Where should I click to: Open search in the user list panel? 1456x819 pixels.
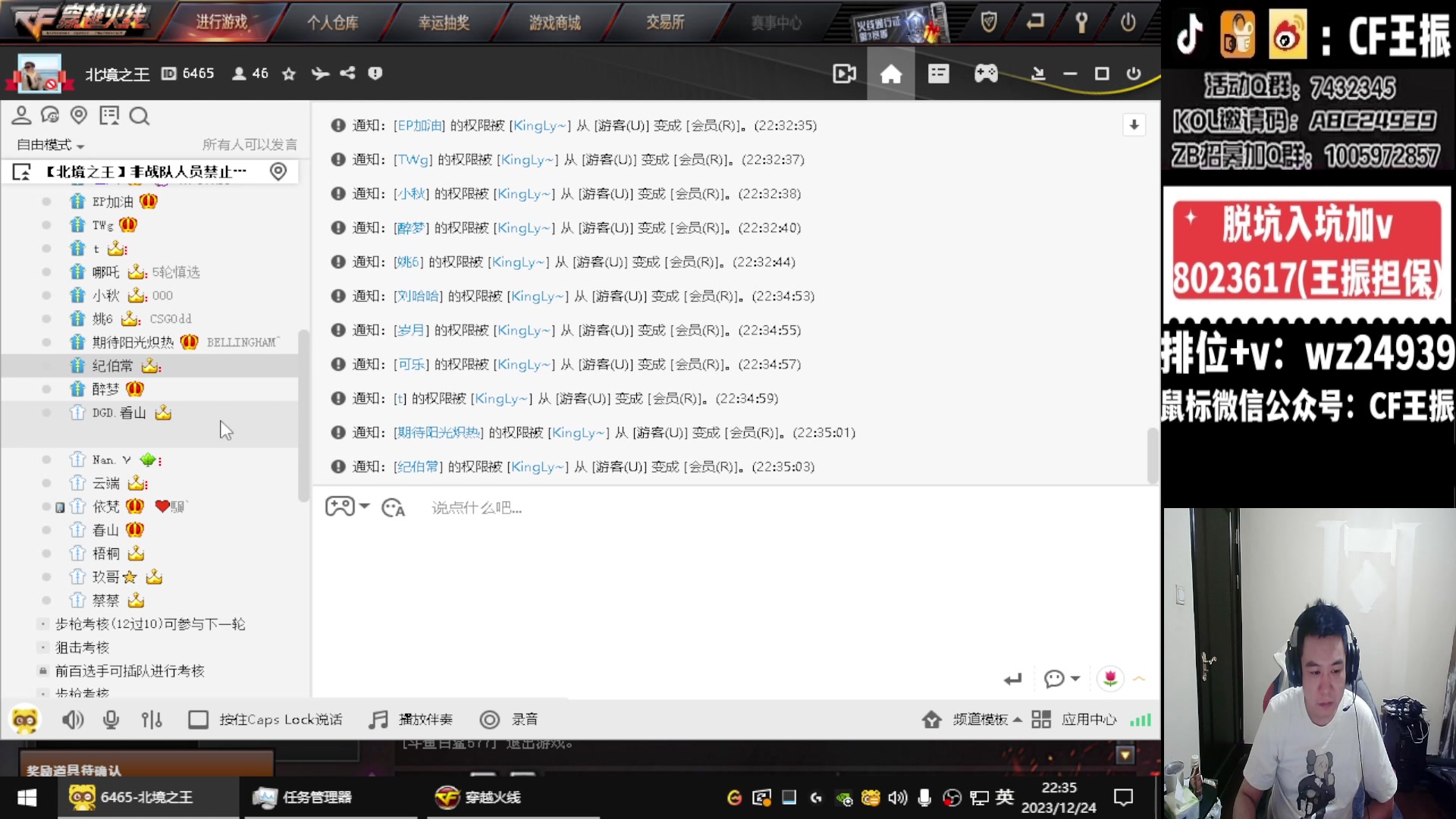(x=139, y=116)
